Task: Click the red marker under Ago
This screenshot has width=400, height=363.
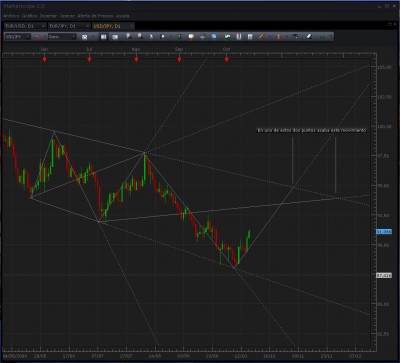Action: point(136,60)
